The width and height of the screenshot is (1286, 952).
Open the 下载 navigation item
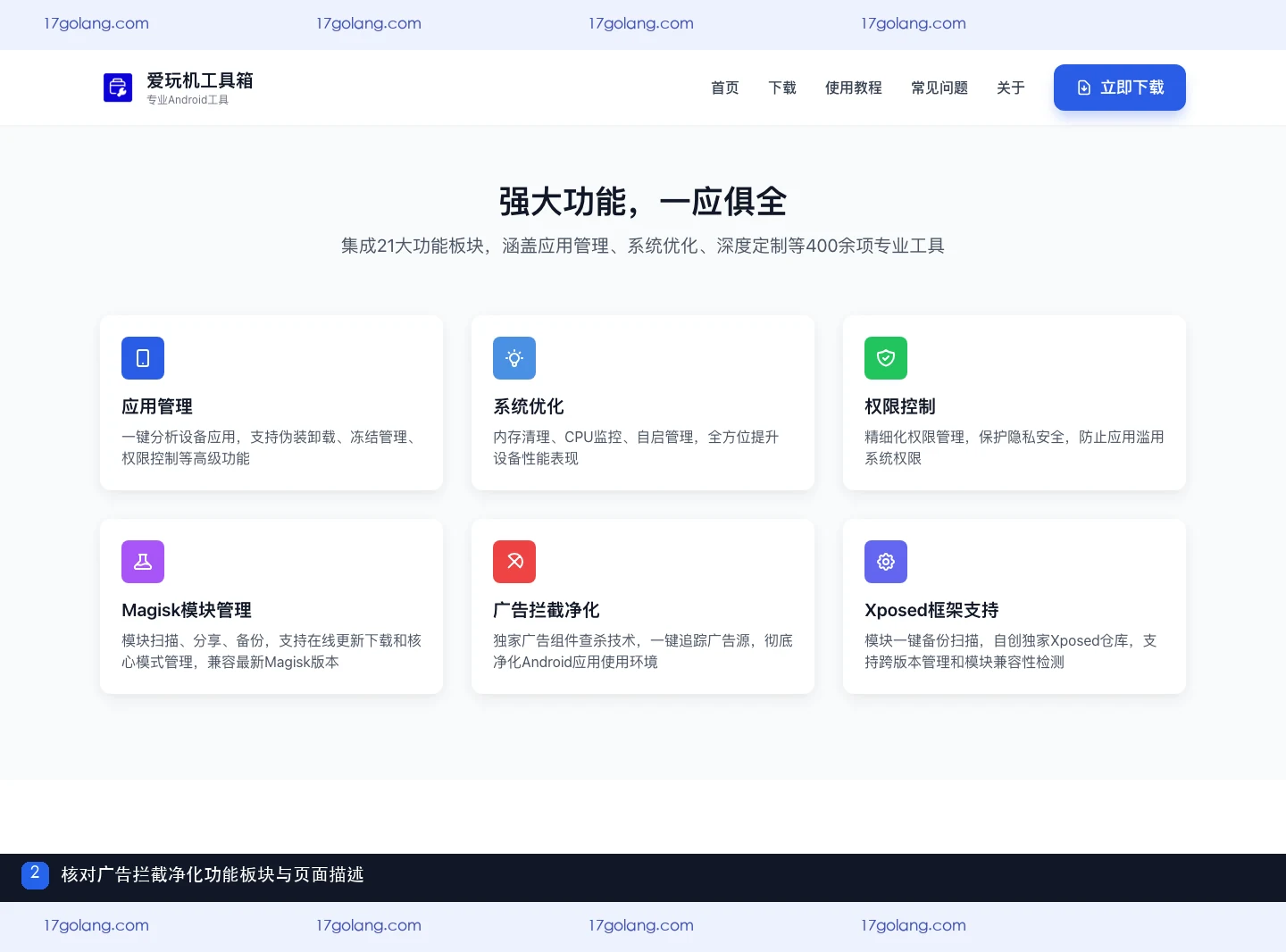point(782,88)
